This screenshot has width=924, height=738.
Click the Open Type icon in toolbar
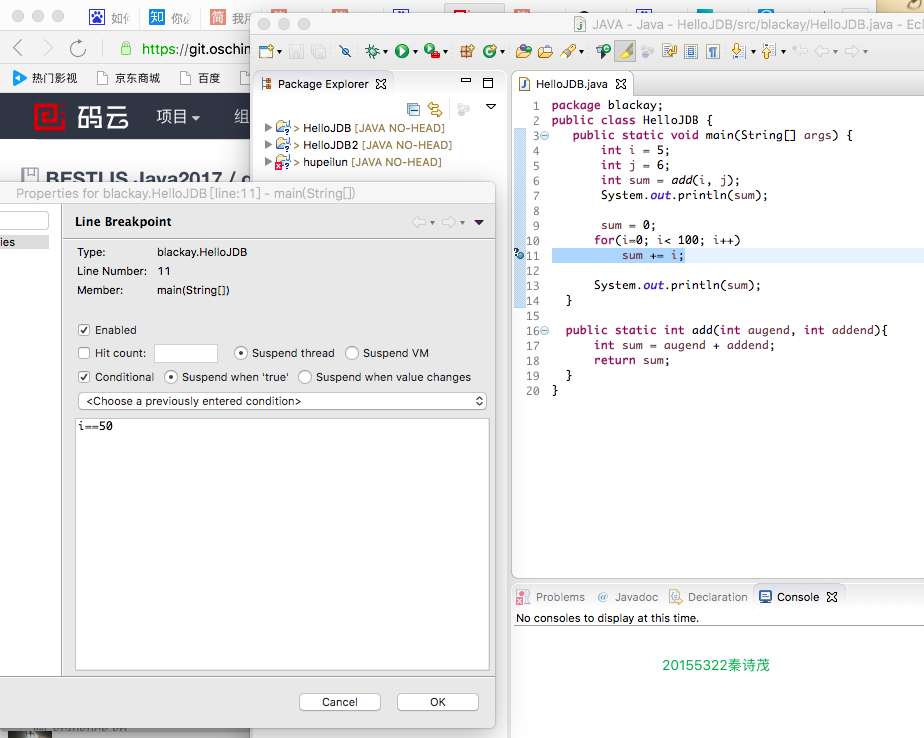tap(523, 51)
